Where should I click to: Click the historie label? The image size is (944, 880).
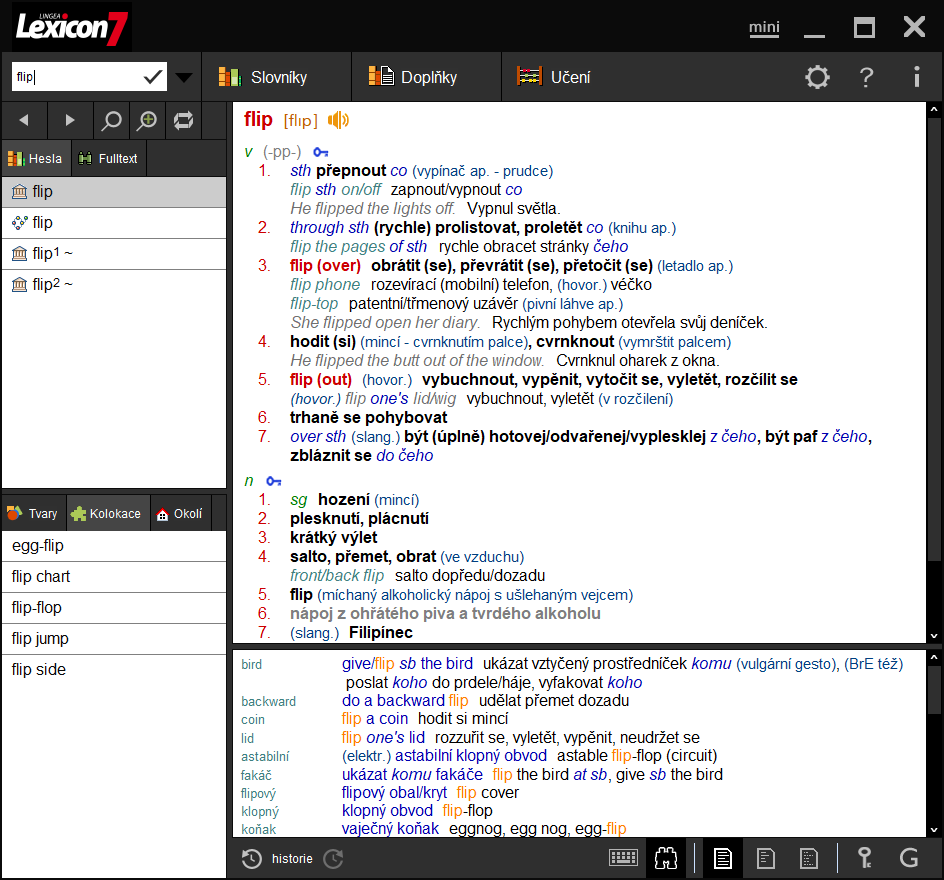[x=292, y=859]
